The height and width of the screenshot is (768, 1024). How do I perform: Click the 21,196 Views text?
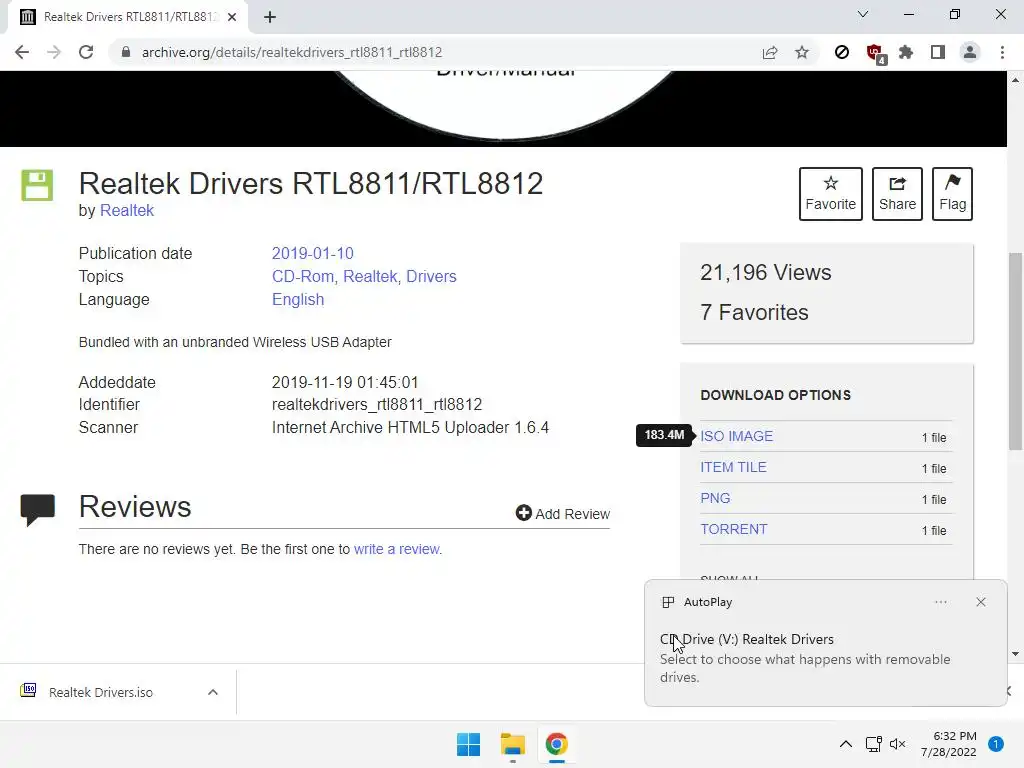(765, 272)
